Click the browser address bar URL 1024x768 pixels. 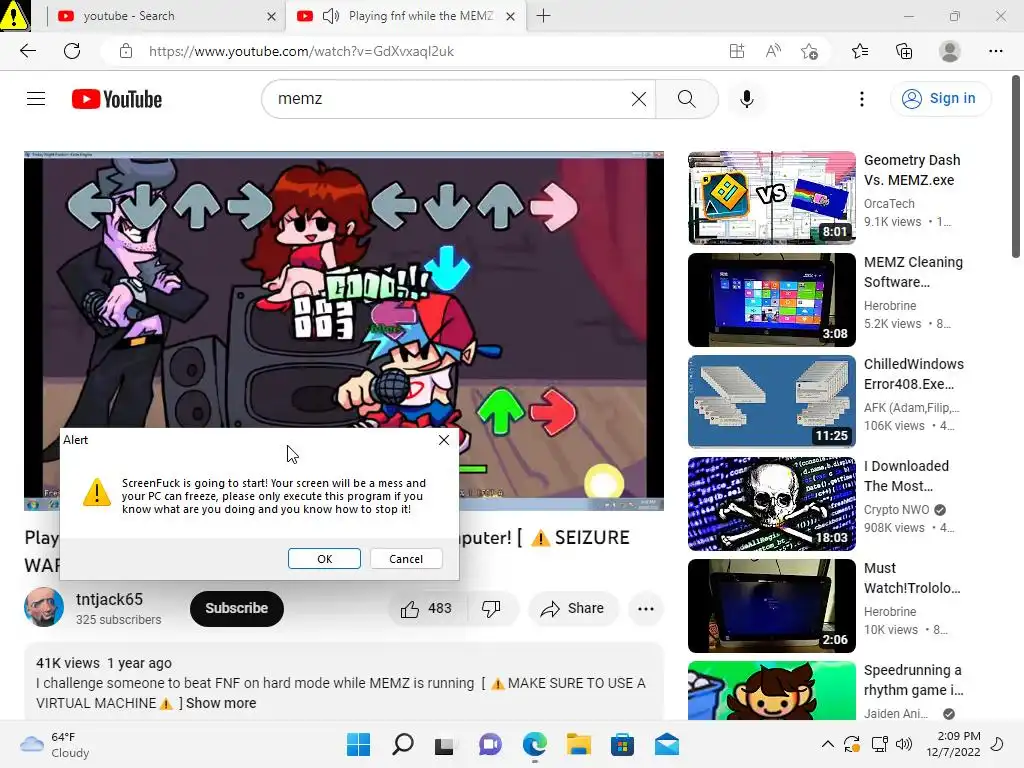(x=301, y=51)
